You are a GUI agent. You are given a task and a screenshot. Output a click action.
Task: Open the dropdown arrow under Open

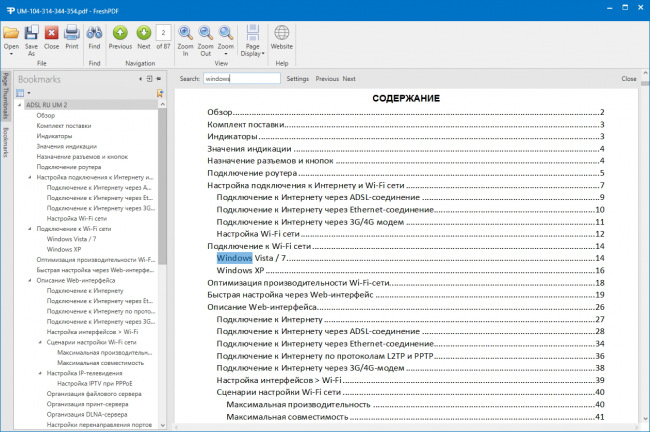[11, 54]
